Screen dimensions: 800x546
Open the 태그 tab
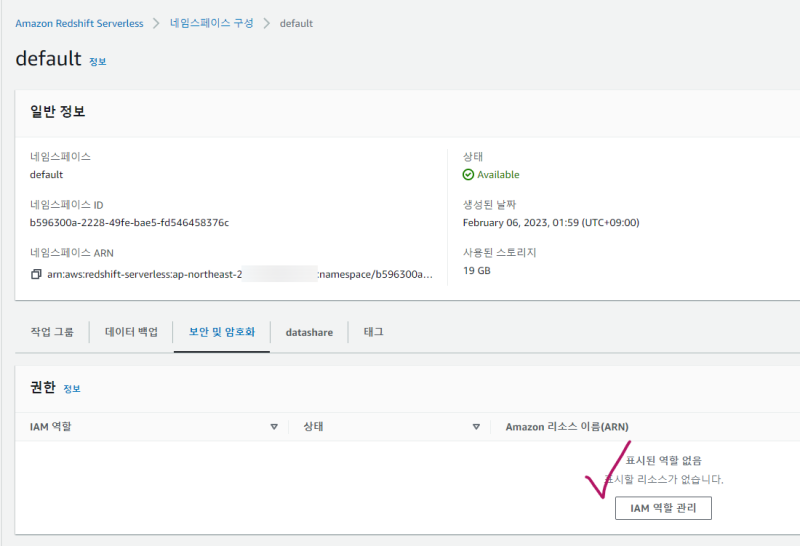(373, 332)
